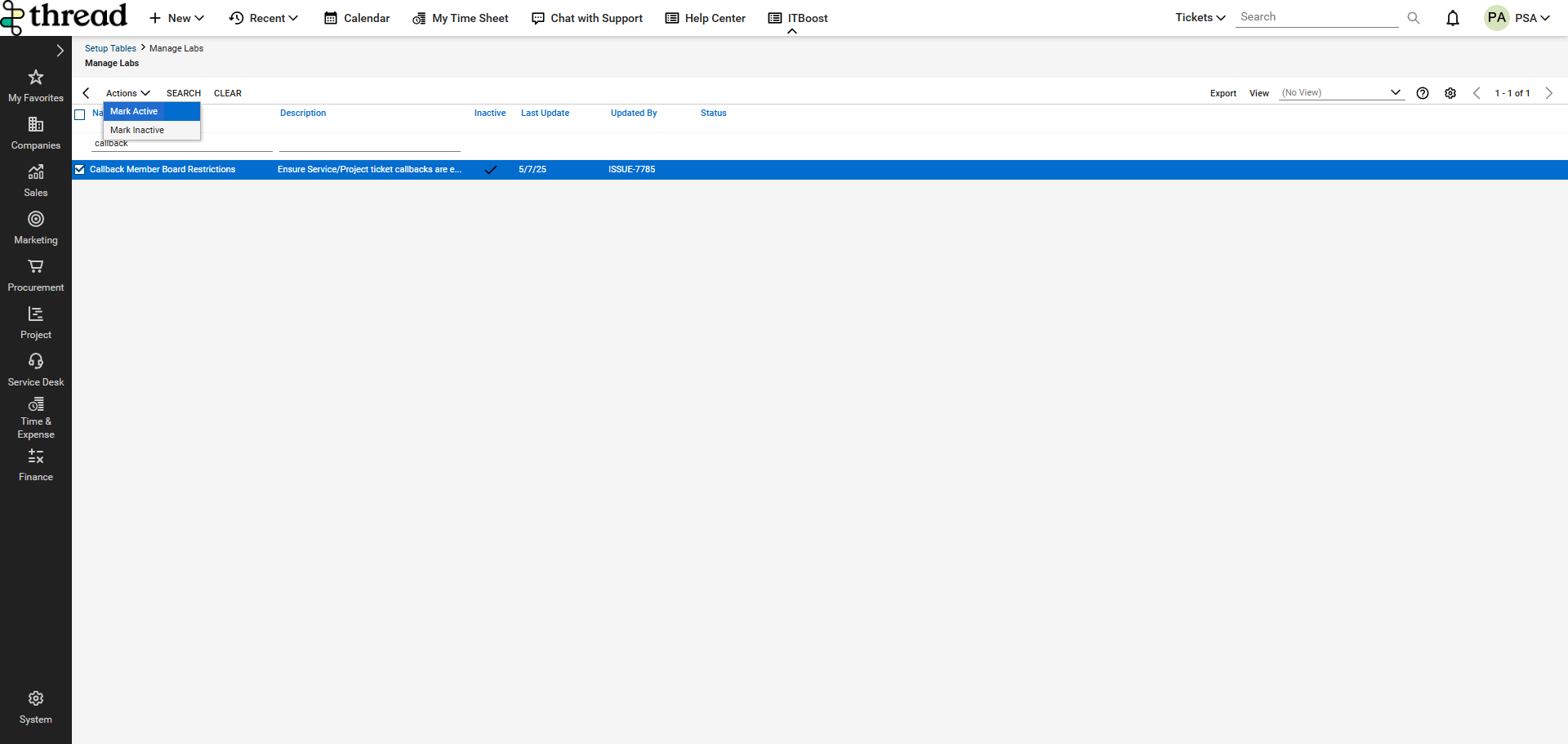Toggle the Actions dropdown menu
Screen dimensions: 1568x744
128,93
